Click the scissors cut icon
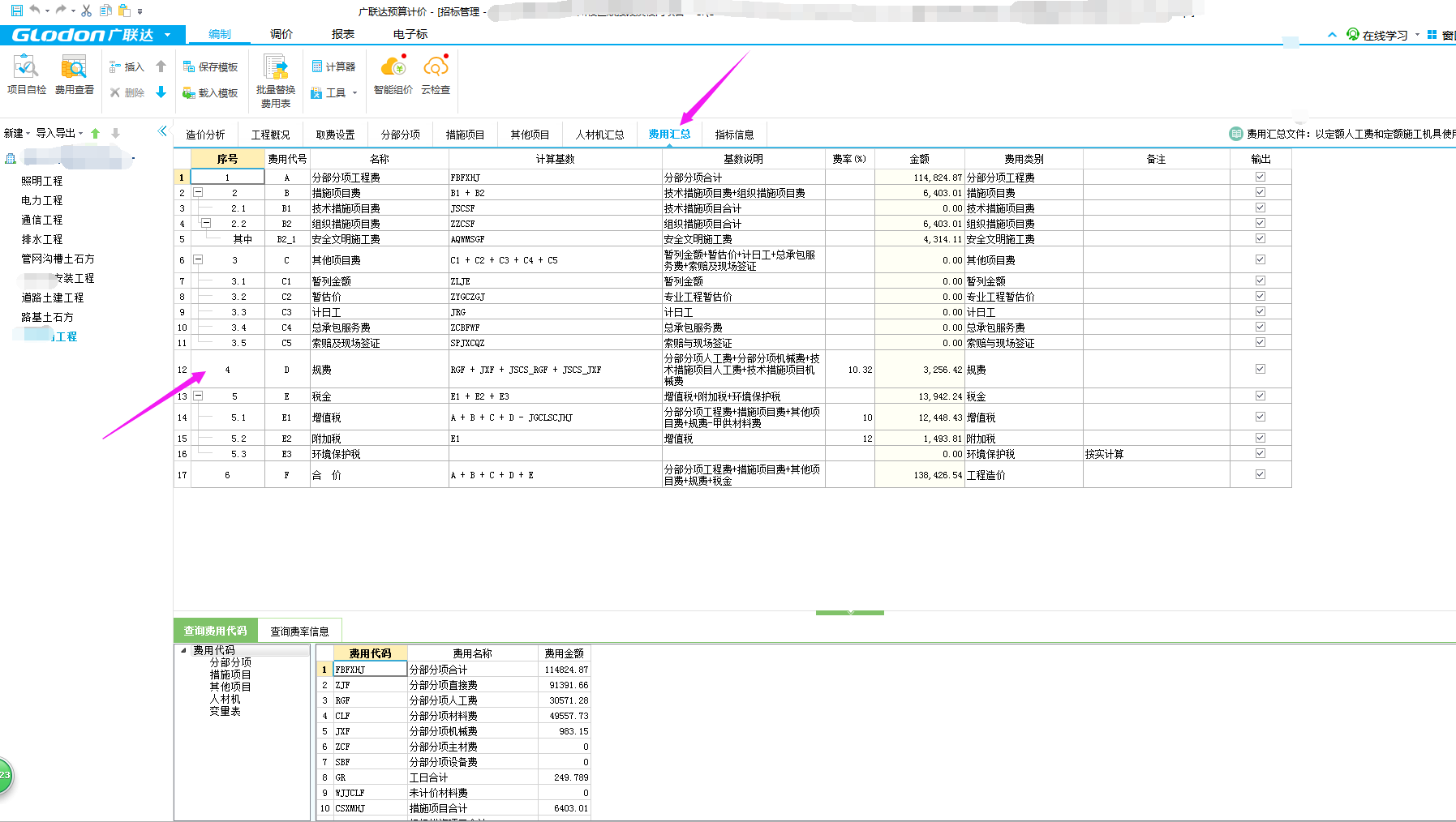 pyautogui.click(x=86, y=11)
